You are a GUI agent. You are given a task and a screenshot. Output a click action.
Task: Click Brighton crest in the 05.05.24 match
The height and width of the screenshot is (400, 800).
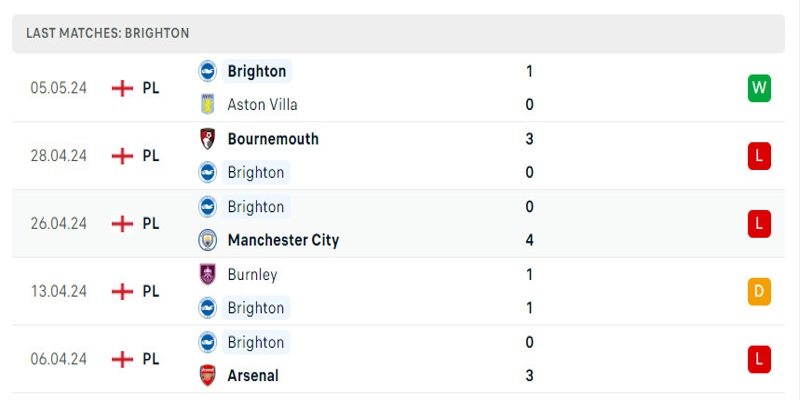tap(208, 71)
